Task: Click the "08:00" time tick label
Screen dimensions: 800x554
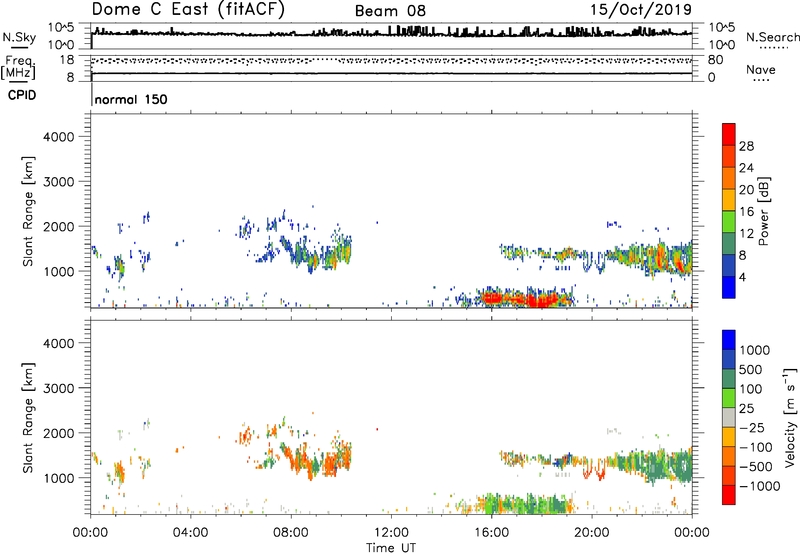Action: click(x=291, y=533)
